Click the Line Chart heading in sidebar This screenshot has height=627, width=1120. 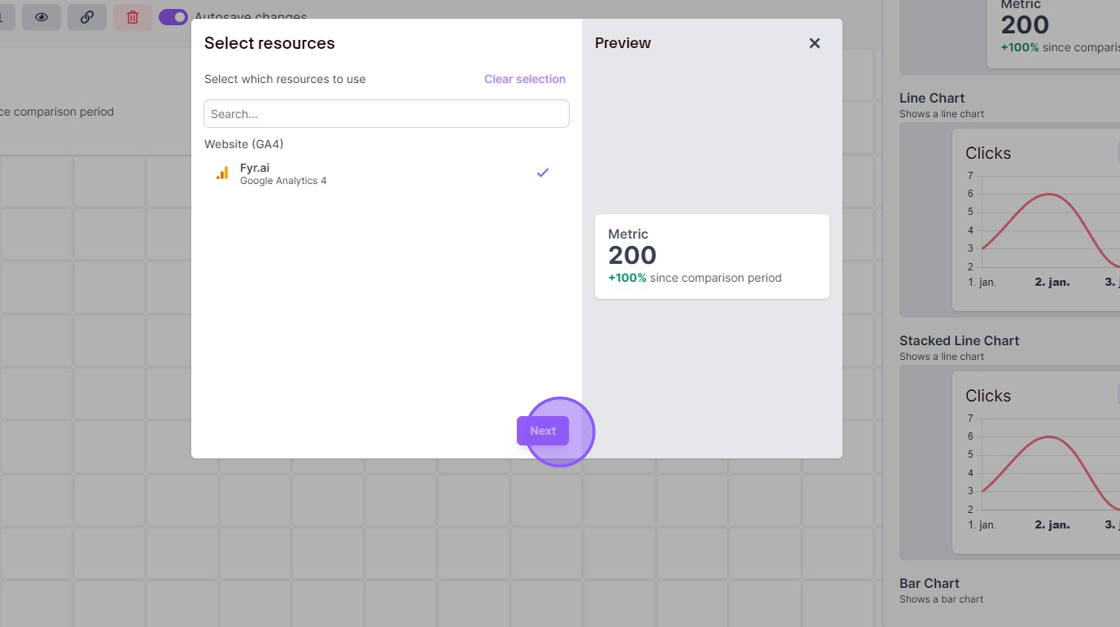[x=931, y=98]
